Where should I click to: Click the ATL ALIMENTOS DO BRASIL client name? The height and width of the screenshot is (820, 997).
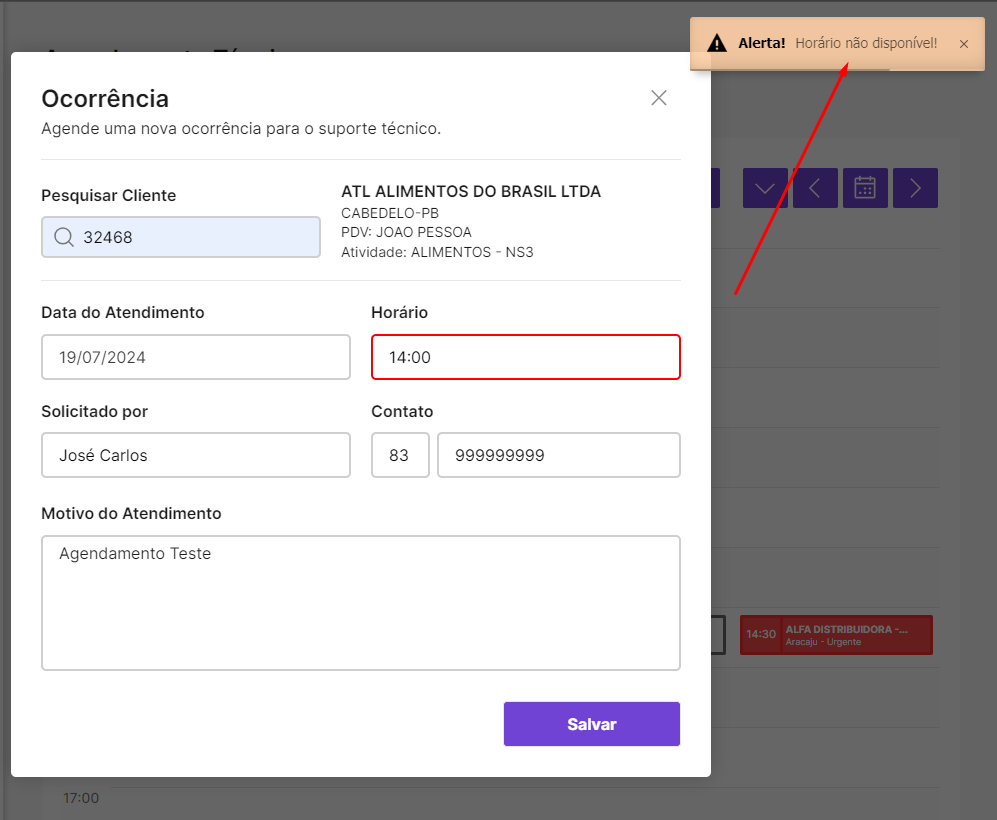(471, 192)
